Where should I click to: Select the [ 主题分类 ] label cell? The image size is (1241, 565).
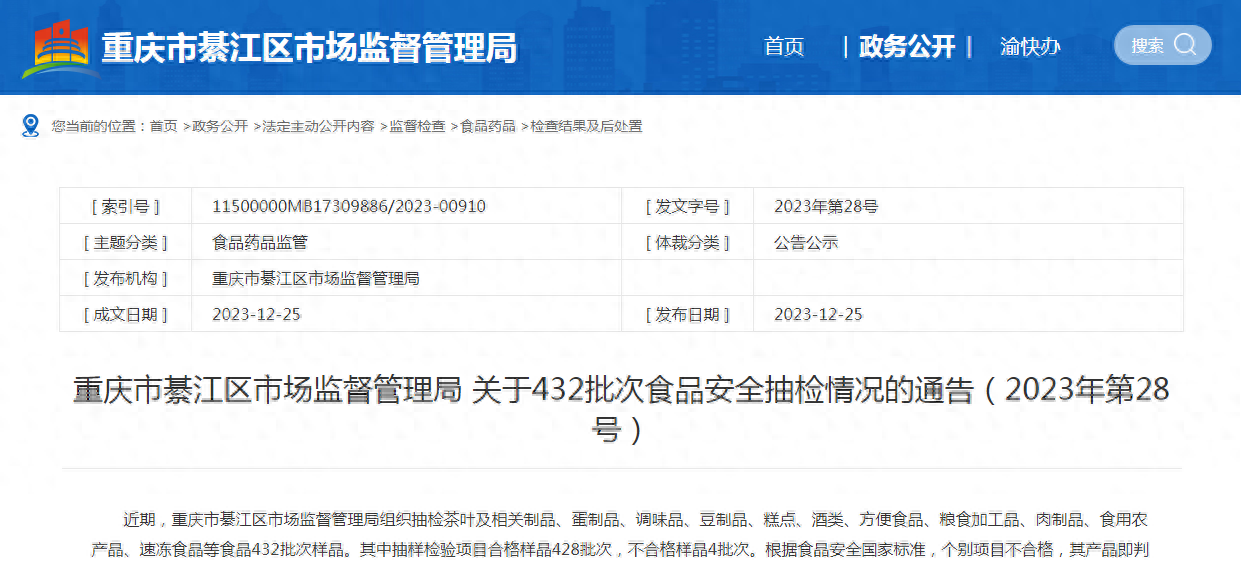(126, 242)
